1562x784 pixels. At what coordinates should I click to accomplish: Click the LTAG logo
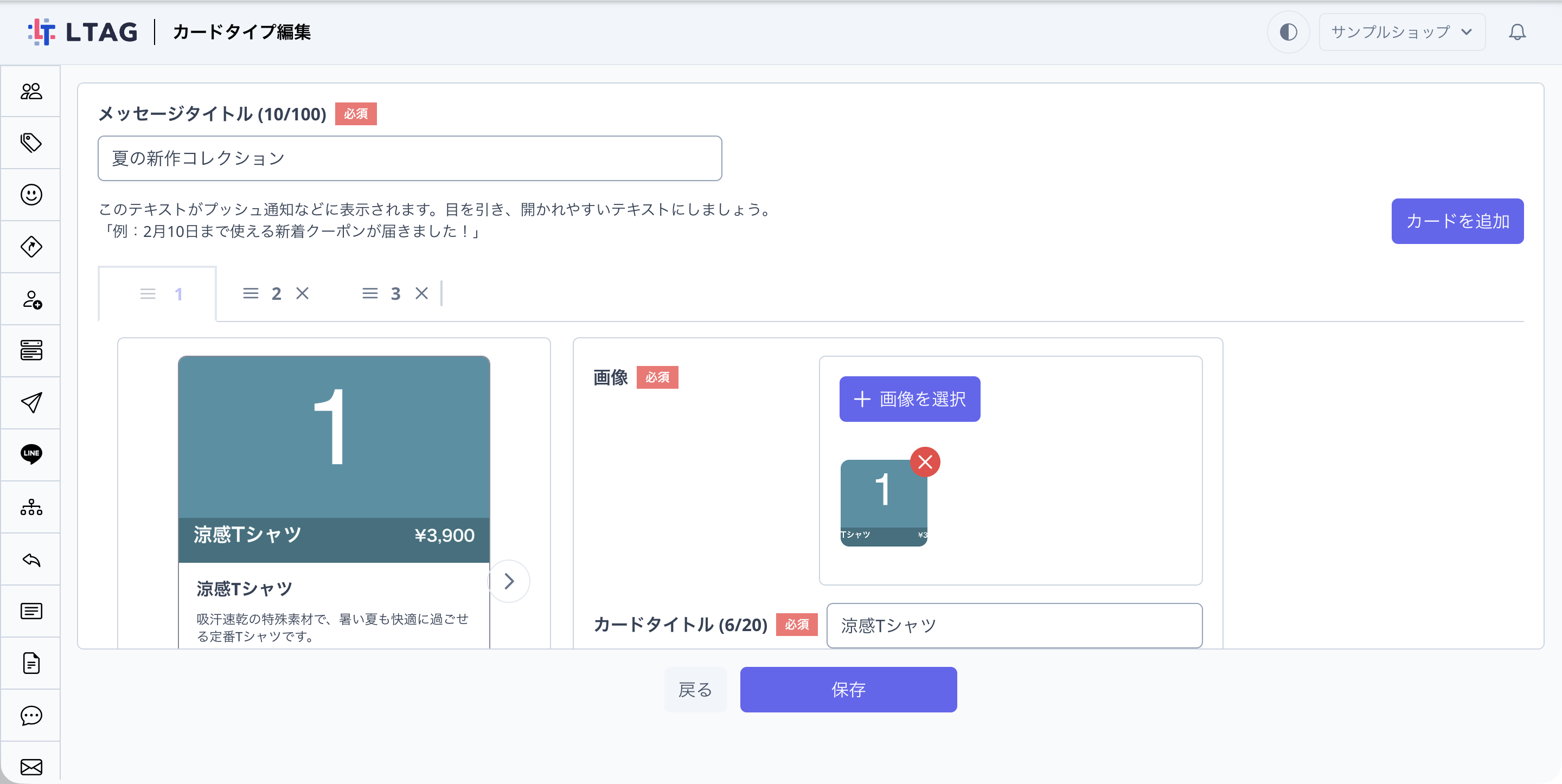[82, 31]
